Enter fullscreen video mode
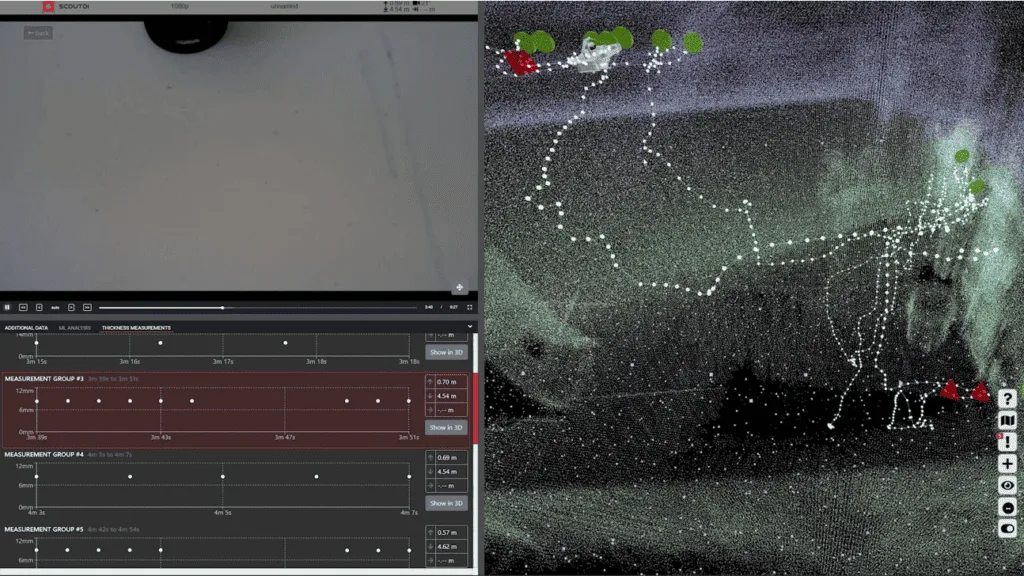1024x576 pixels. click(470, 308)
